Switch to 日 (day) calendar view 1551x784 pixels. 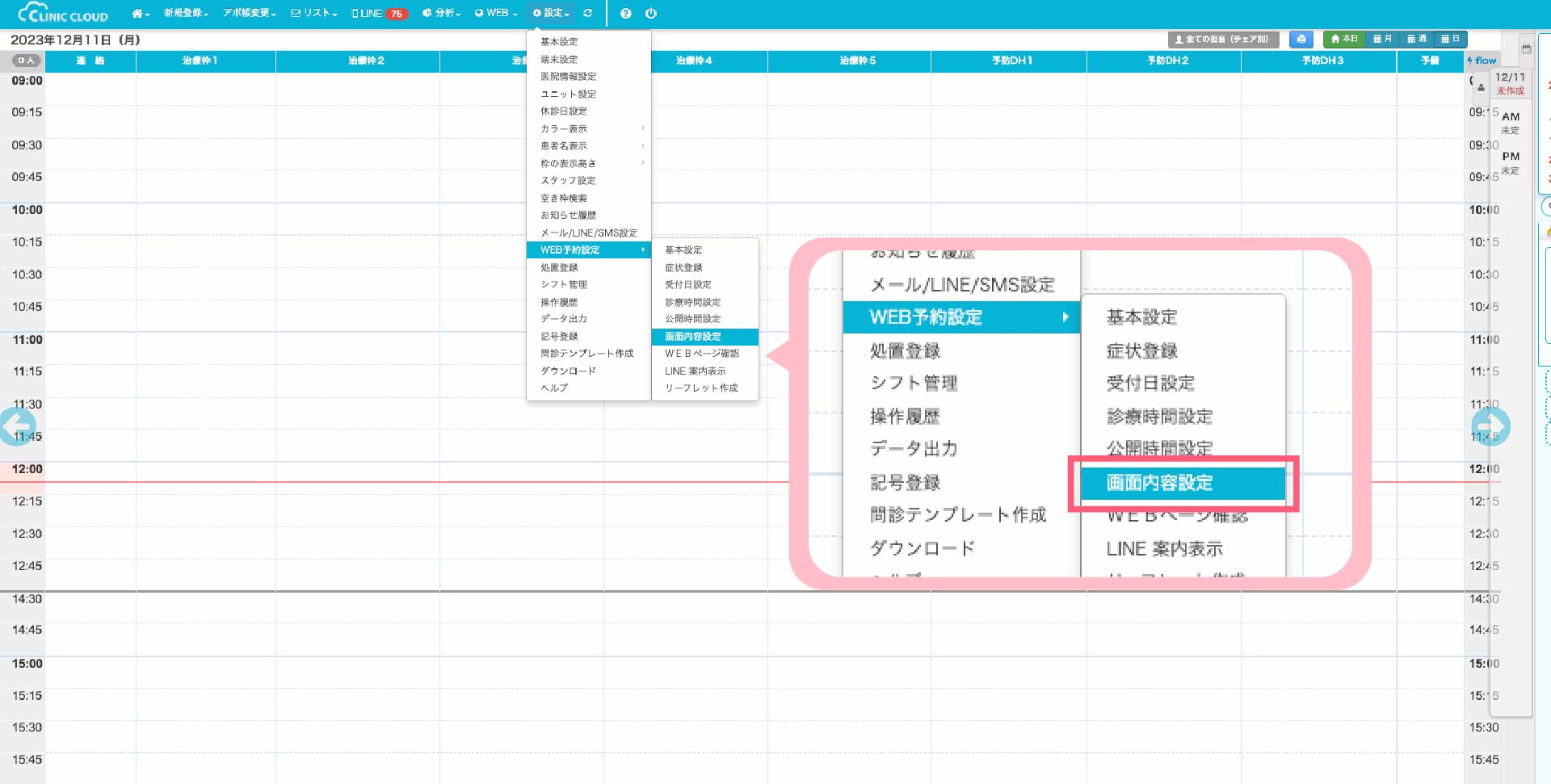1450,39
